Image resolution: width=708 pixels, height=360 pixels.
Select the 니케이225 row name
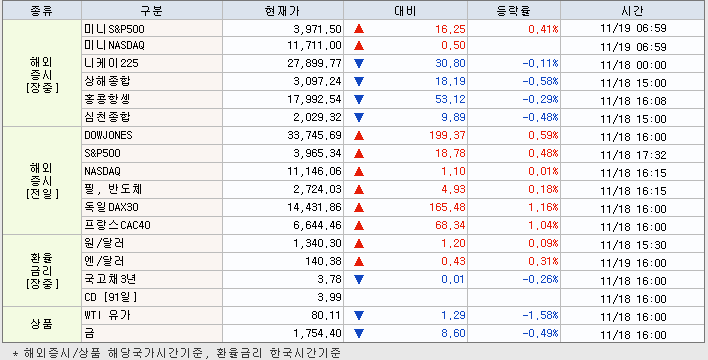point(111,63)
